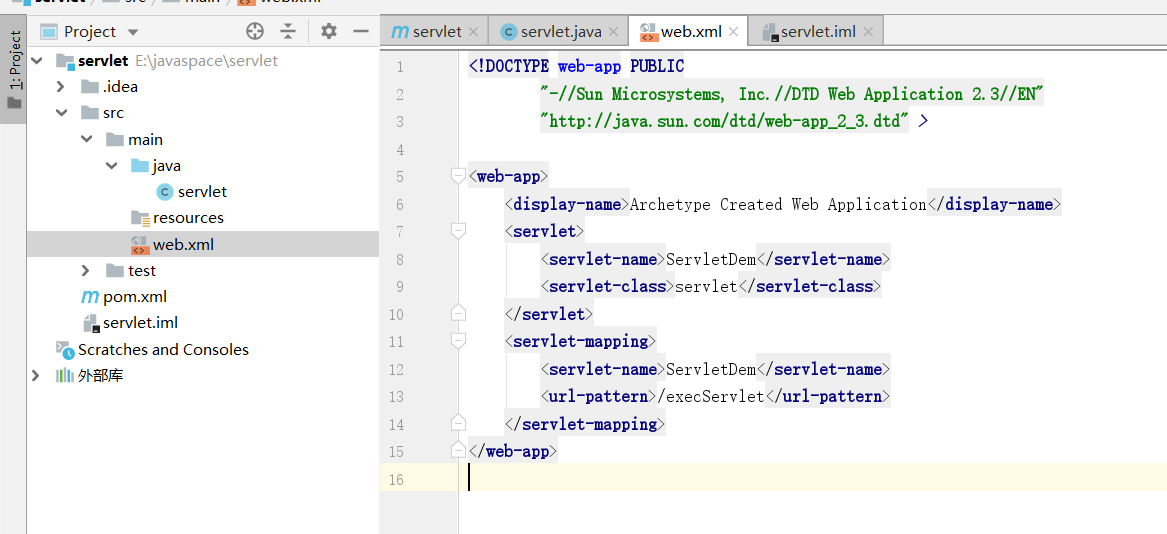Click the src folder icon
Viewport: 1167px width, 534px height.
pyautogui.click(x=90, y=113)
